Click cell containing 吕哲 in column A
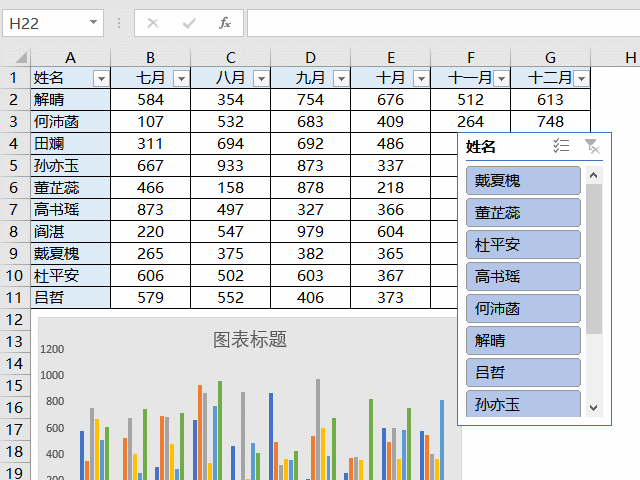This screenshot has height=480, width=640. 71,298
